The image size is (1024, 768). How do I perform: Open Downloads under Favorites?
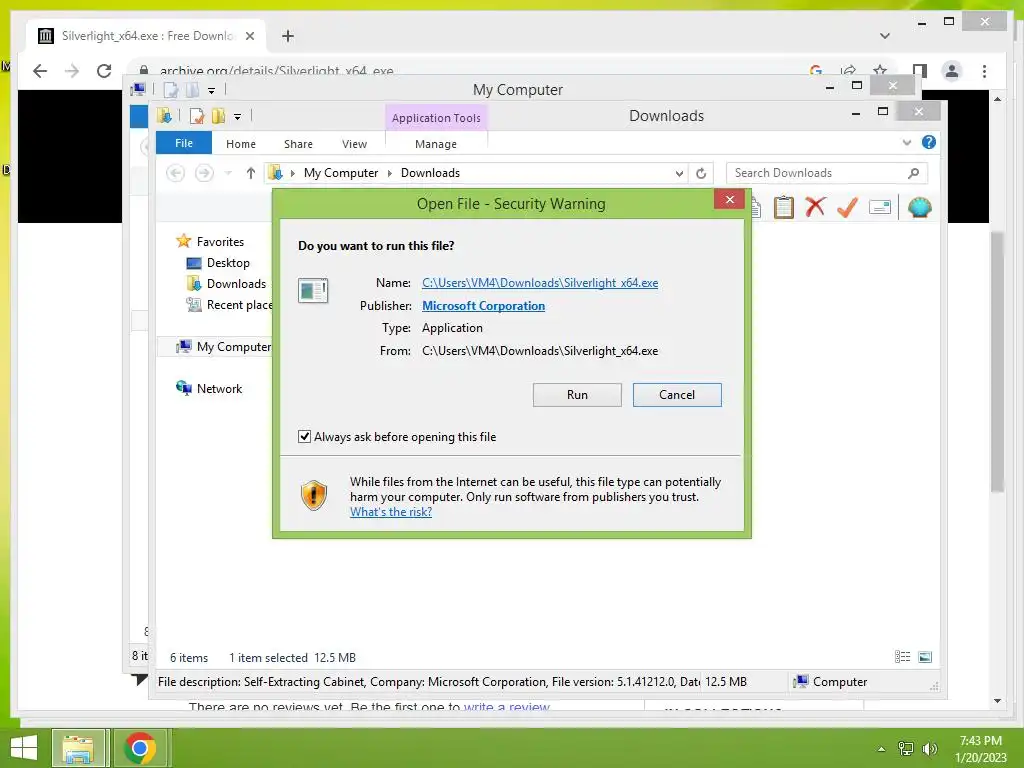tap(236, 283)
